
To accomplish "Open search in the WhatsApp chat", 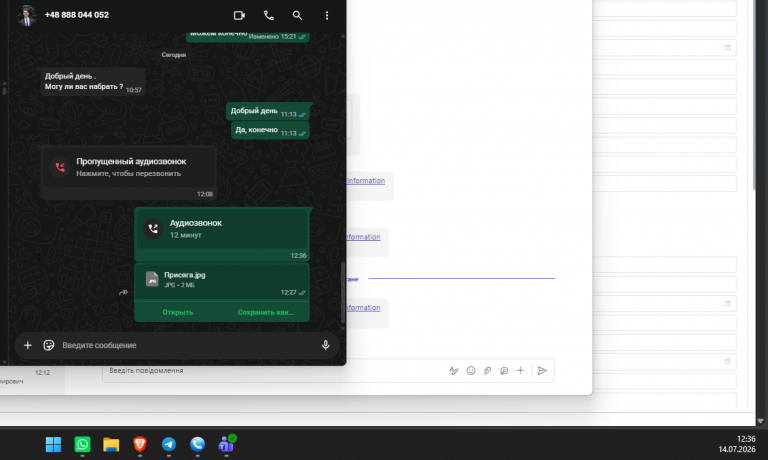I will coord(297,16).
